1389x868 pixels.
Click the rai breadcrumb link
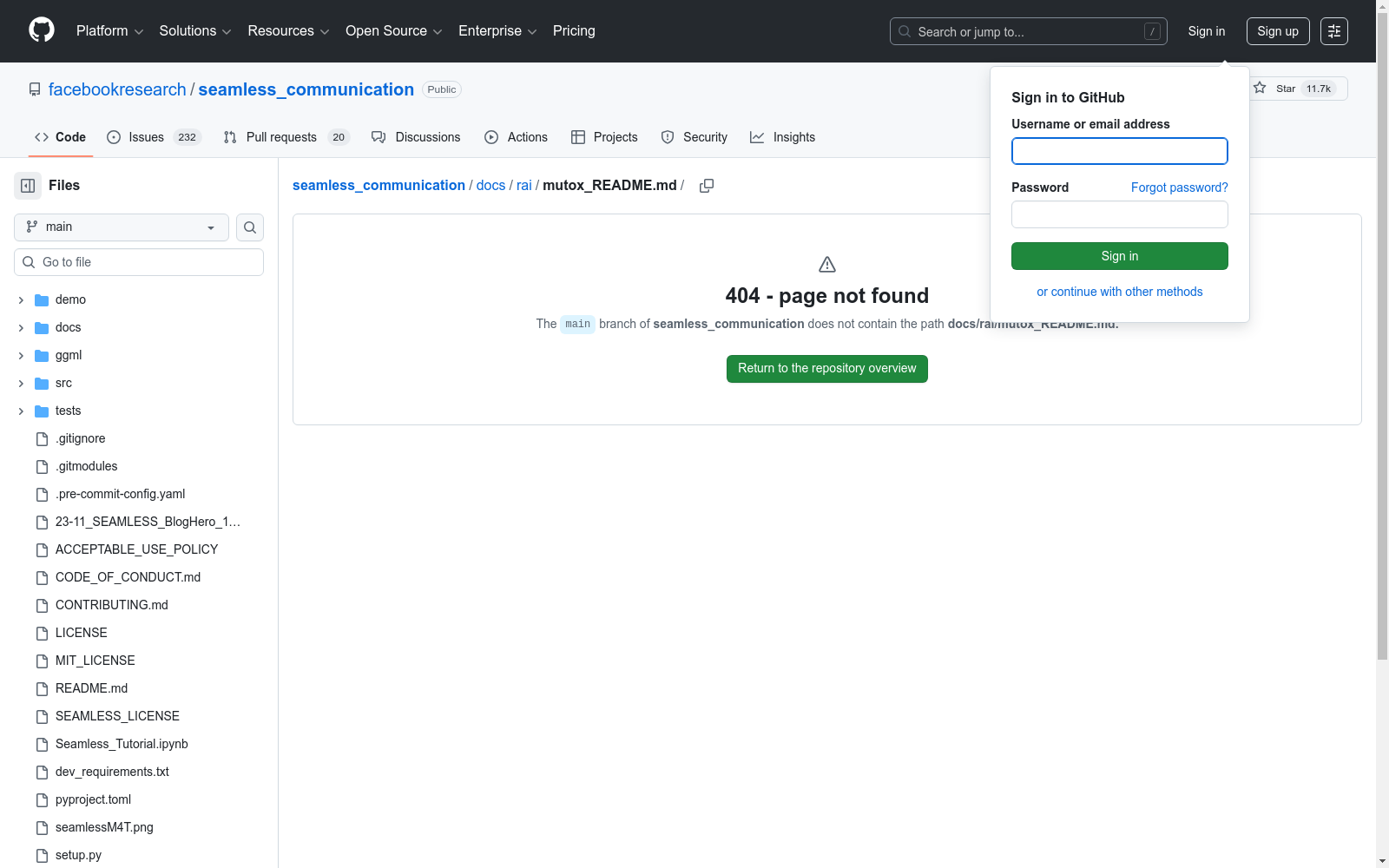click(524, 186)
